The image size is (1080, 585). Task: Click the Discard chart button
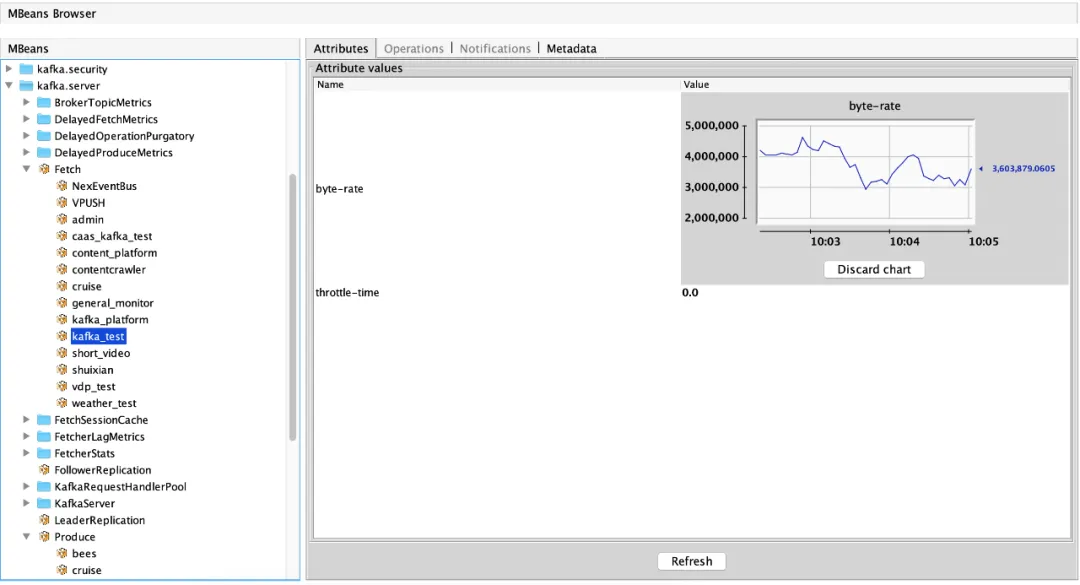874,269
